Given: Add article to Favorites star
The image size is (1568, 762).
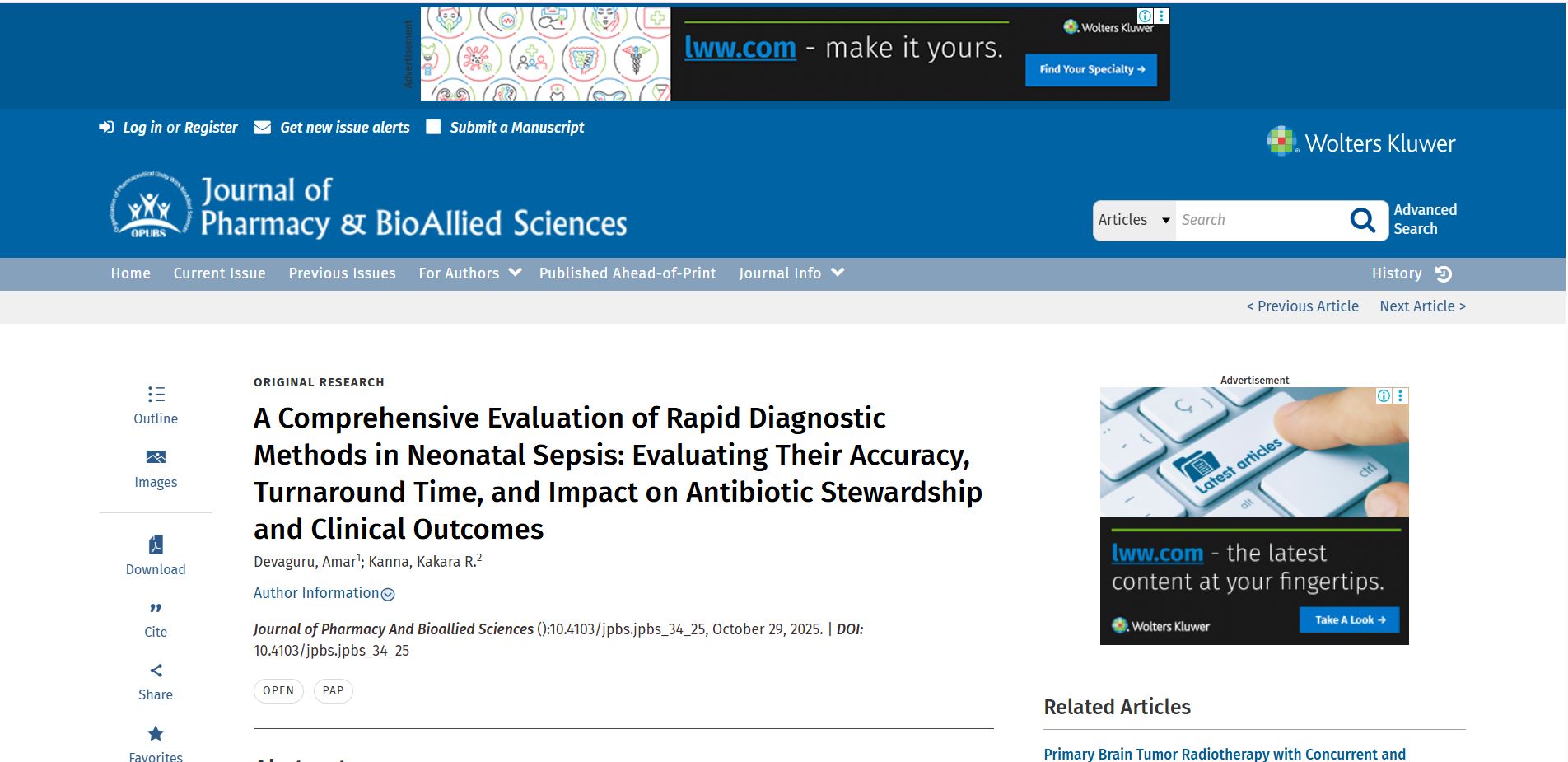Looking at the screenshot, I should [x=156, y=734].
